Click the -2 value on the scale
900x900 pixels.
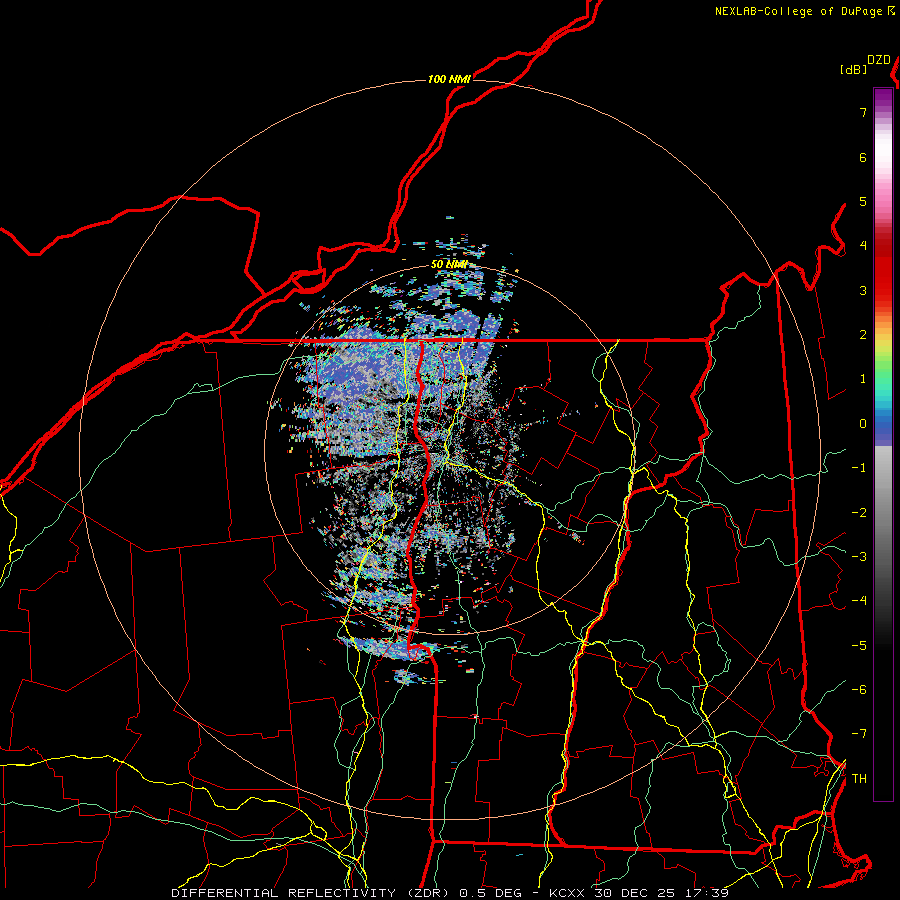point(859,513)
